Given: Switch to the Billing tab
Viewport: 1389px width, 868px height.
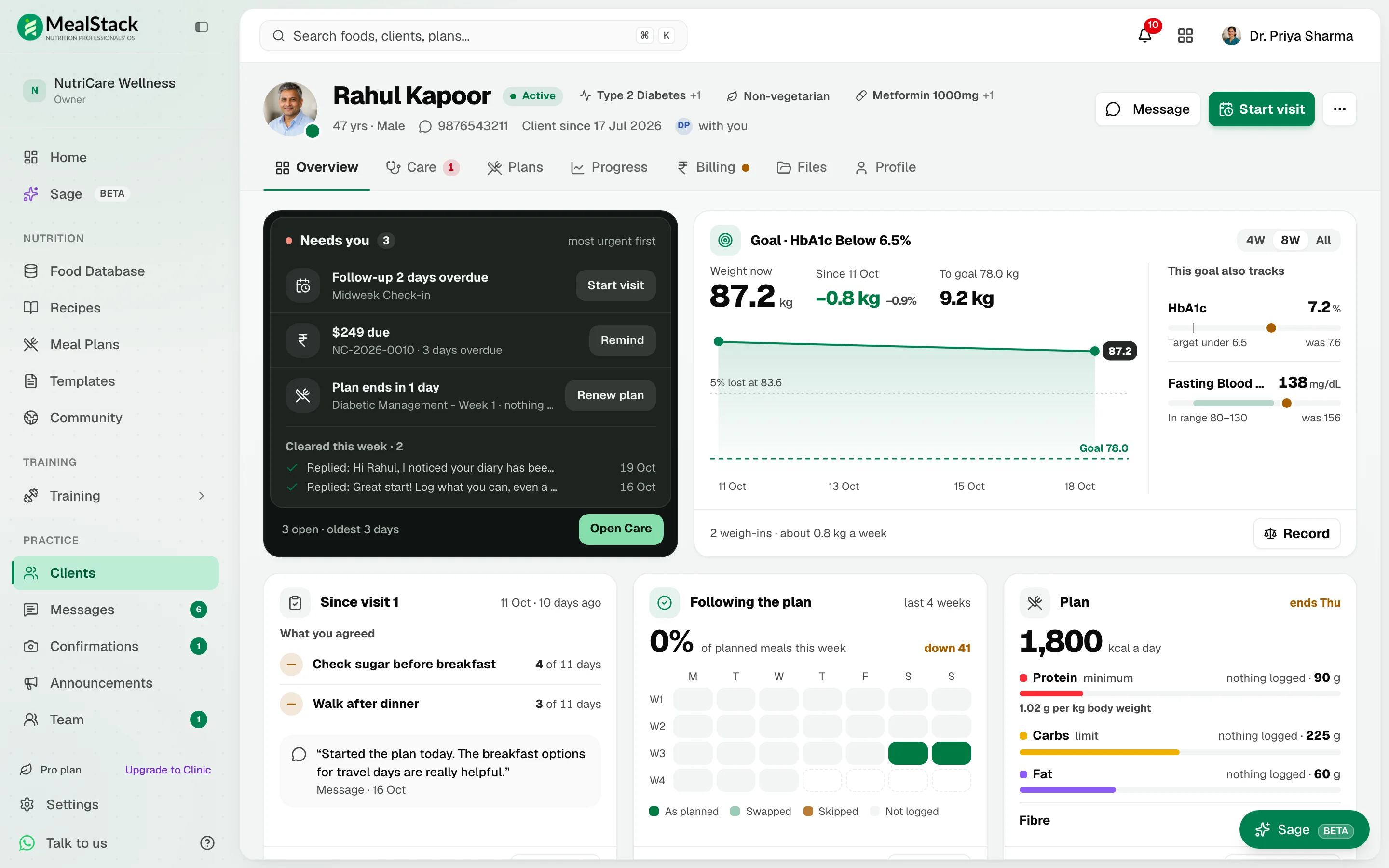Looking at the screenshot, I should 713,167.
